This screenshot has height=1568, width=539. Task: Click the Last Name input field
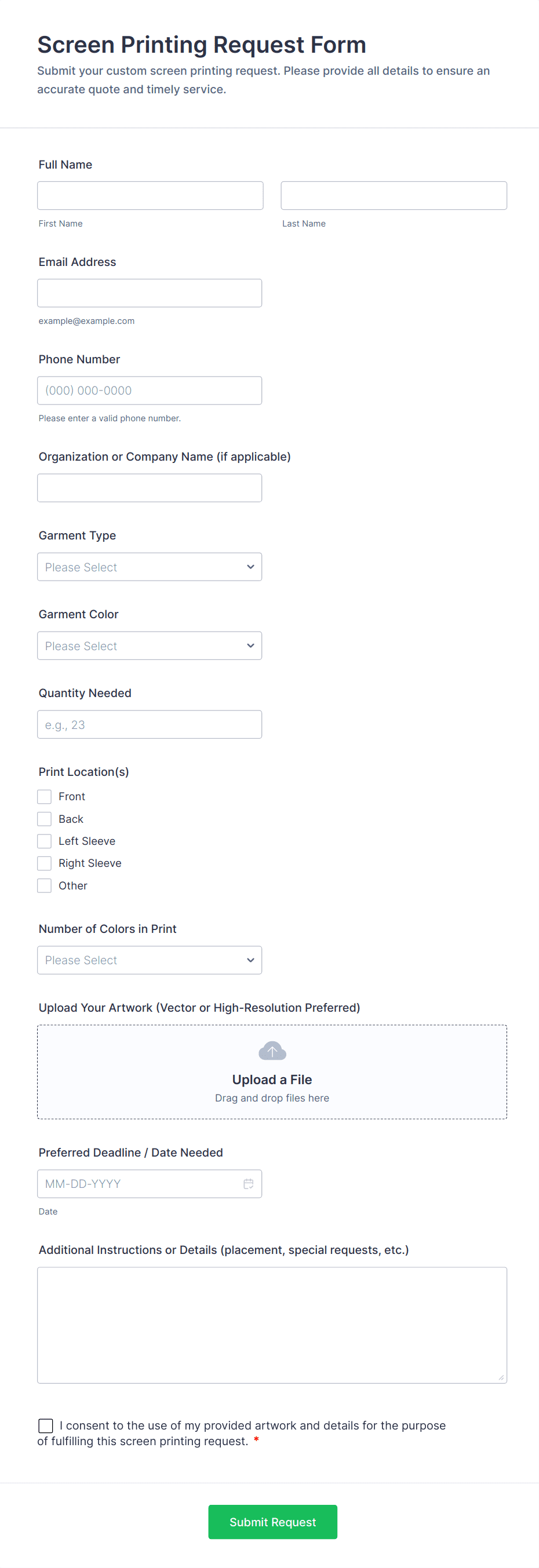393,195
